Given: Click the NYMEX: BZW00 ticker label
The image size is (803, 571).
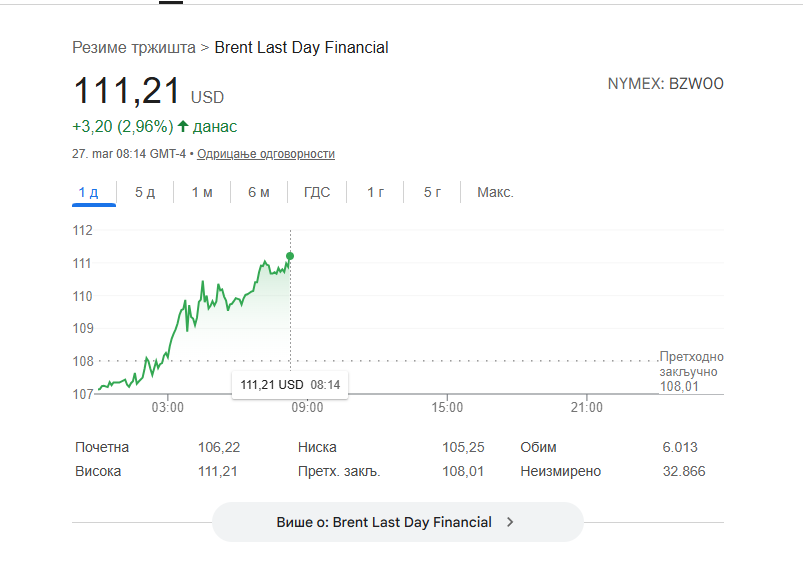Looking at the screenshot, I should tap(665, 84).
